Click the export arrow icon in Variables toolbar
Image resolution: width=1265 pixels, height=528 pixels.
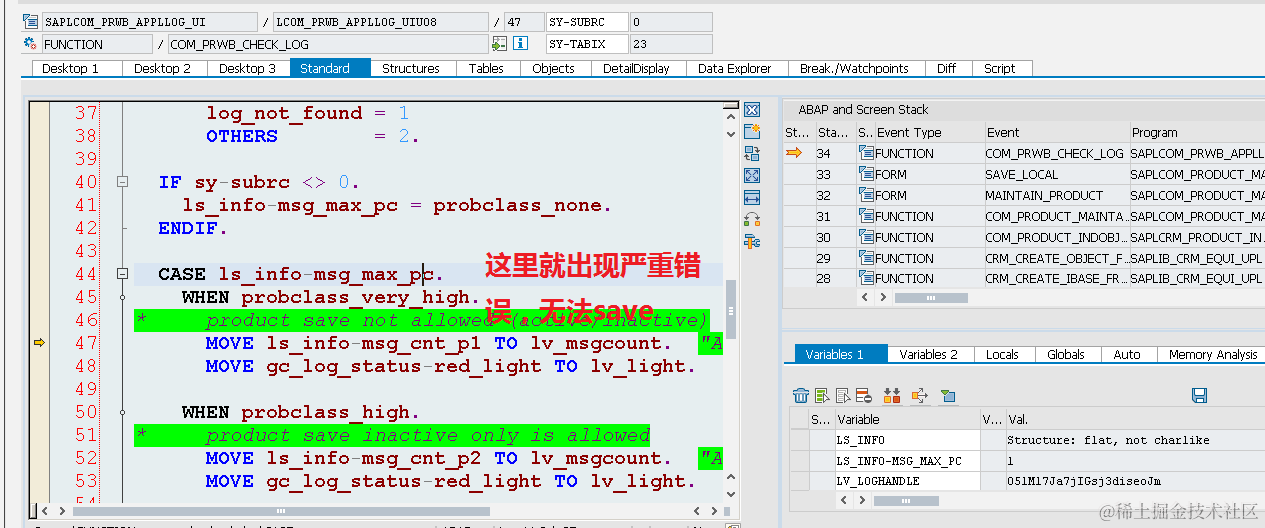[x=919, y=396]
